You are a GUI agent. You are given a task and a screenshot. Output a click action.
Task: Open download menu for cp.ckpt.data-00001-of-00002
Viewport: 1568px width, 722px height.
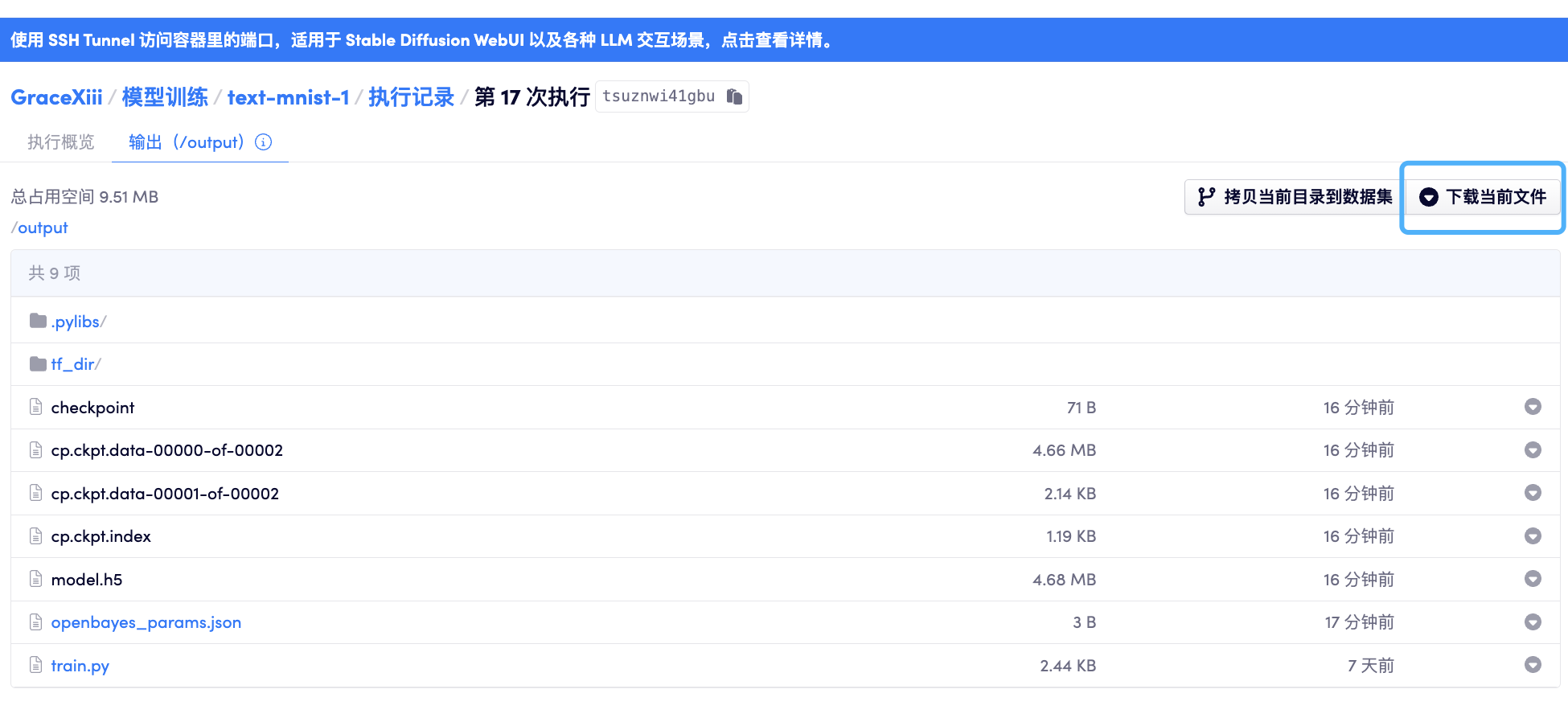(1533, 493)
